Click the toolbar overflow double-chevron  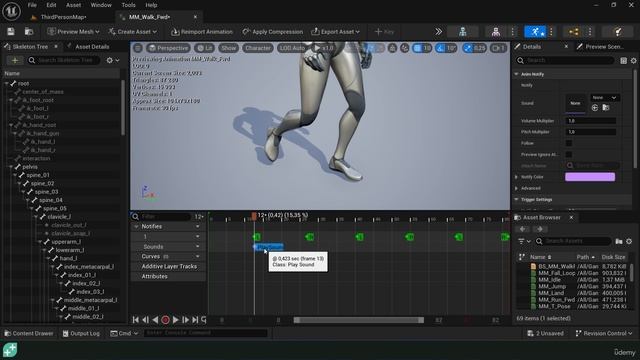tap(438, 31)
